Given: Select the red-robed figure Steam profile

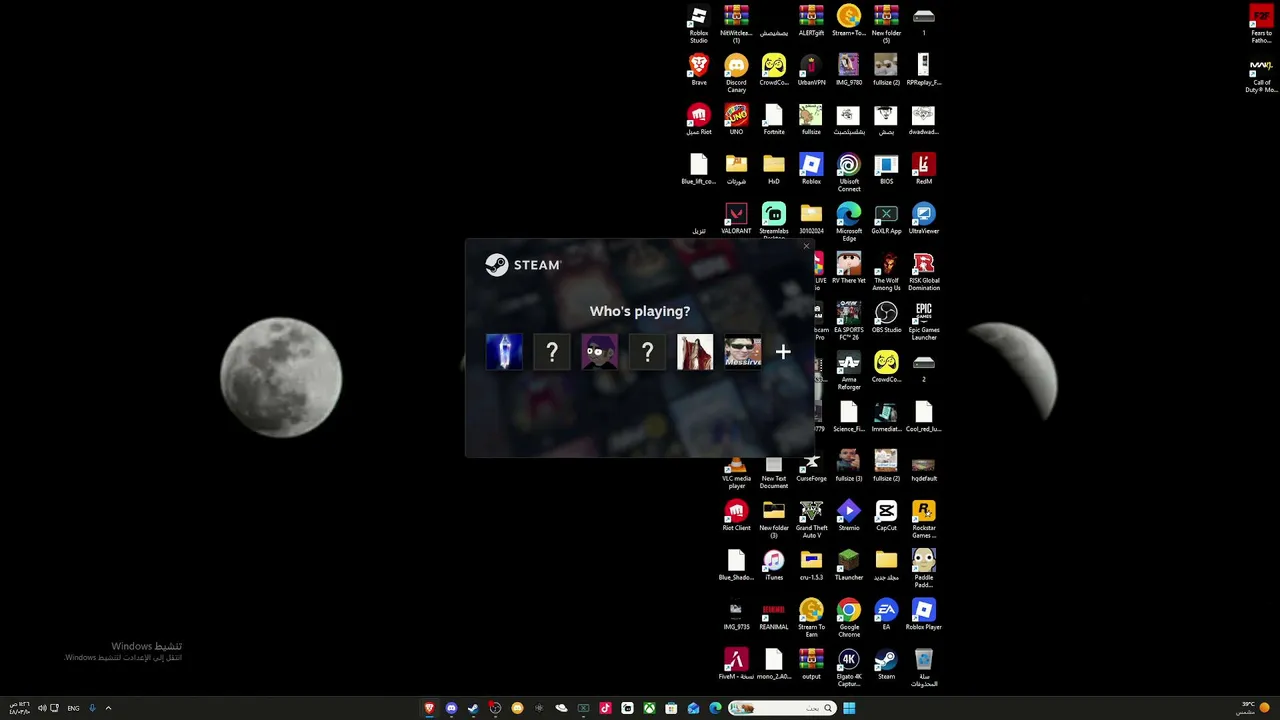Looking at the screenshot, I should click(695, 352).
